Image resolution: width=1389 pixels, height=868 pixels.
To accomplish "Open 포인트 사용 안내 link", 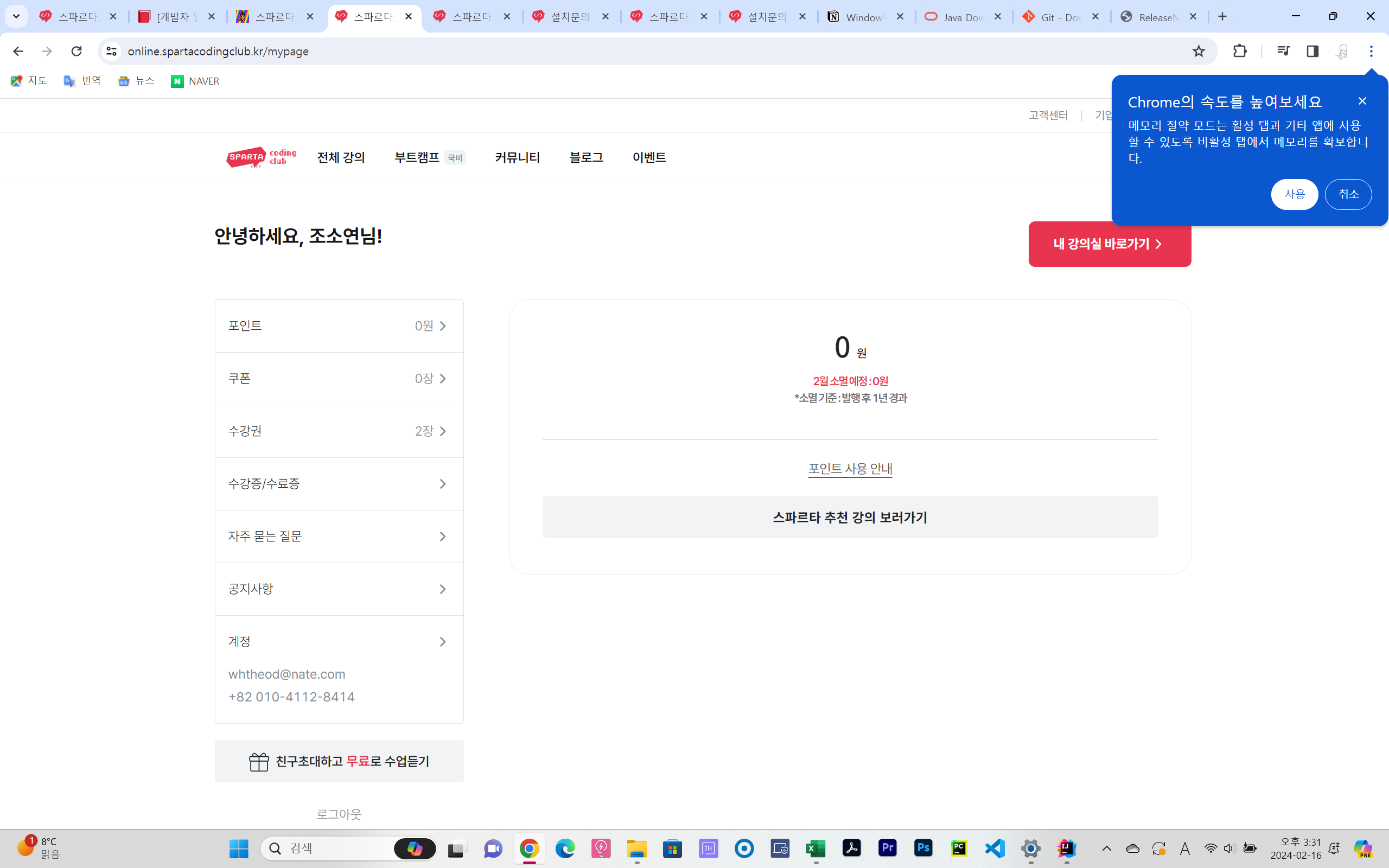I will (850, 468).
